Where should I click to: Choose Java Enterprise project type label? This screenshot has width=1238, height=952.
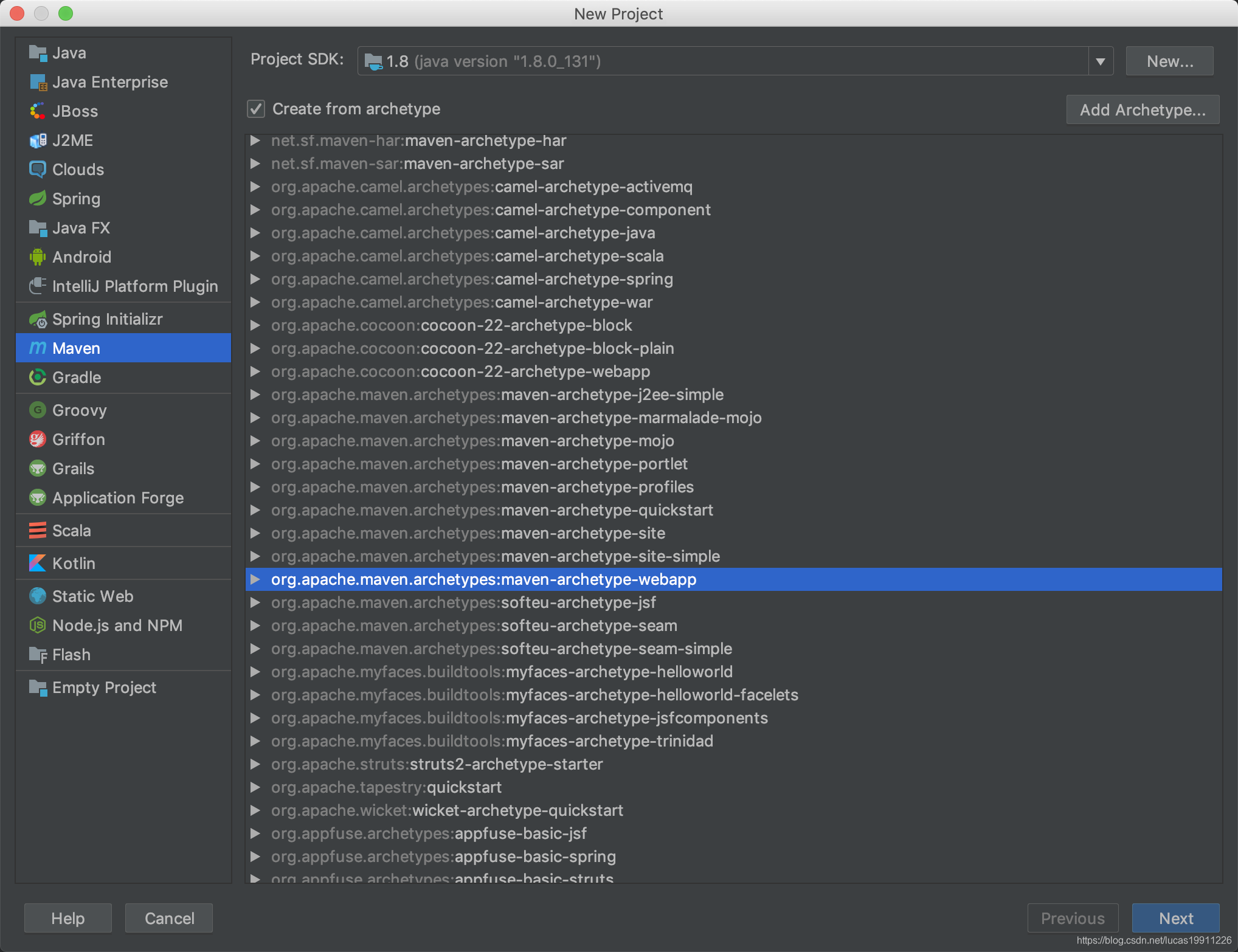[x=110, y=83]
